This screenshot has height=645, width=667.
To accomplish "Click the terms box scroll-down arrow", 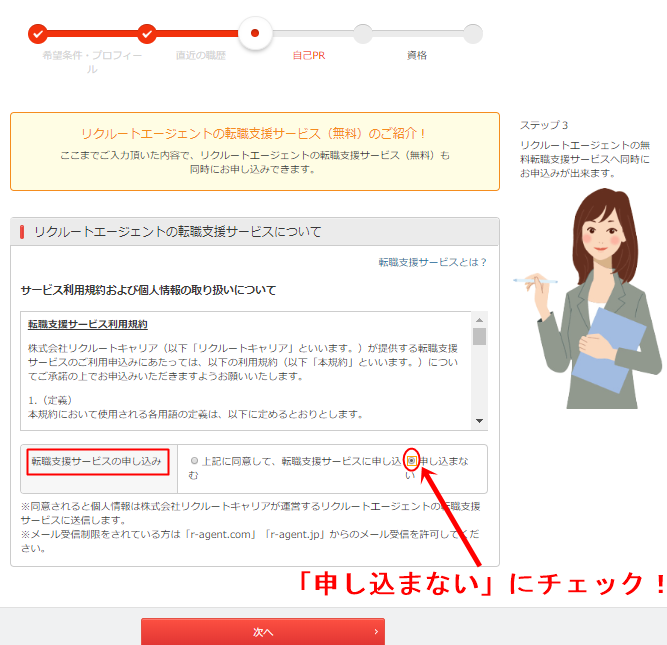I will point(479,421).
